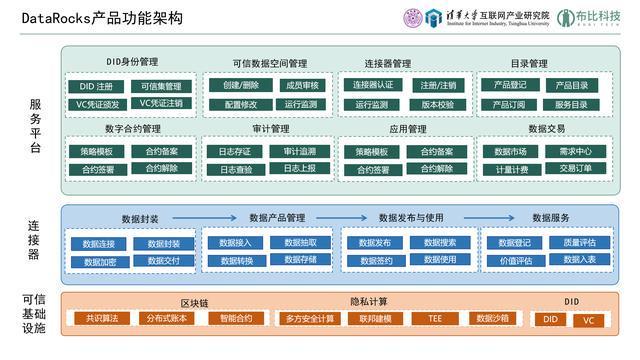The height and width of the screenshot is (360, 640).
Task: Click the 数据搜索 blue box
Action: click(440, 242)
